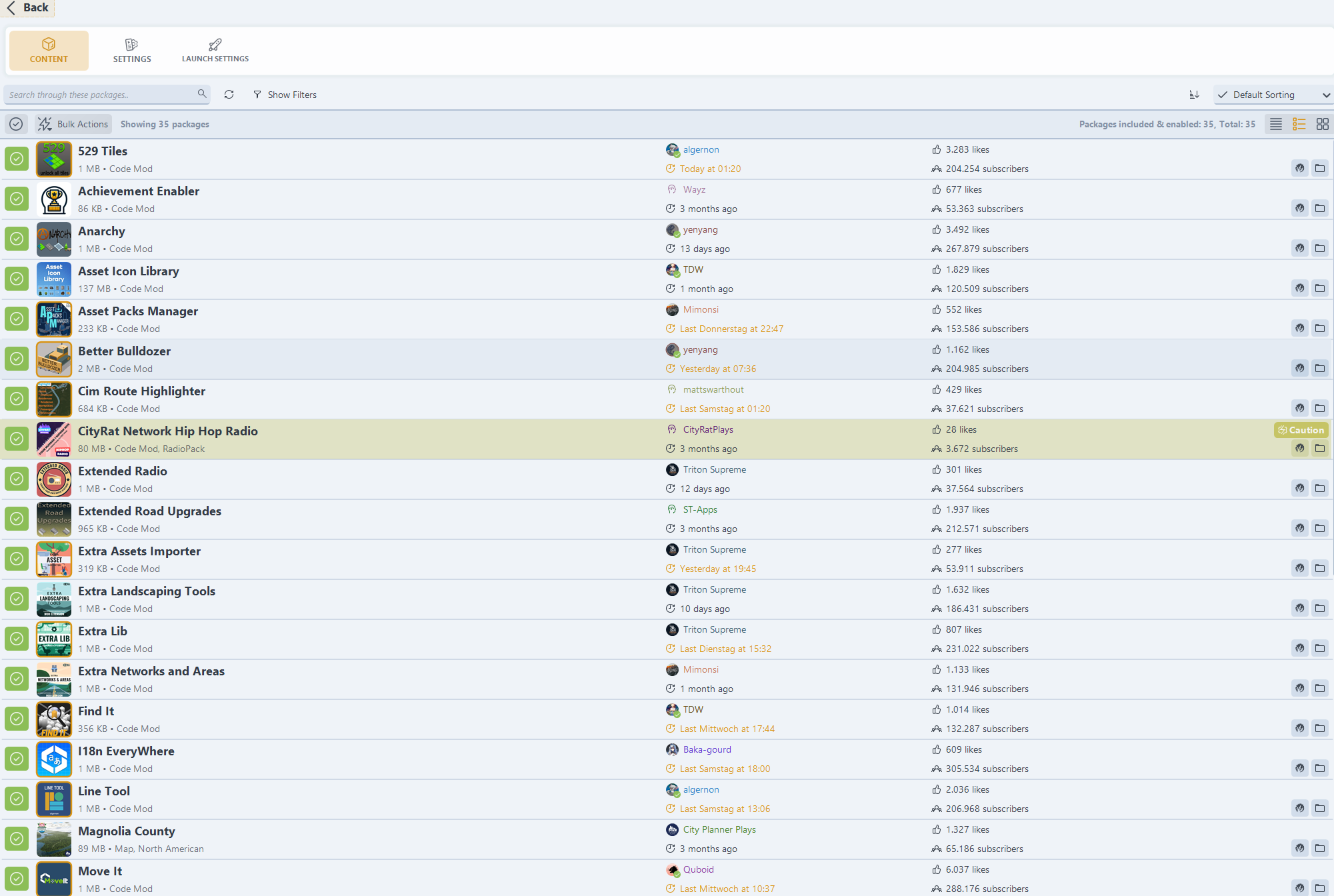The width and height of the screenshot is (1334, 896).
Task: Click the Baka-gourd author link
Action: coord(707,749)
